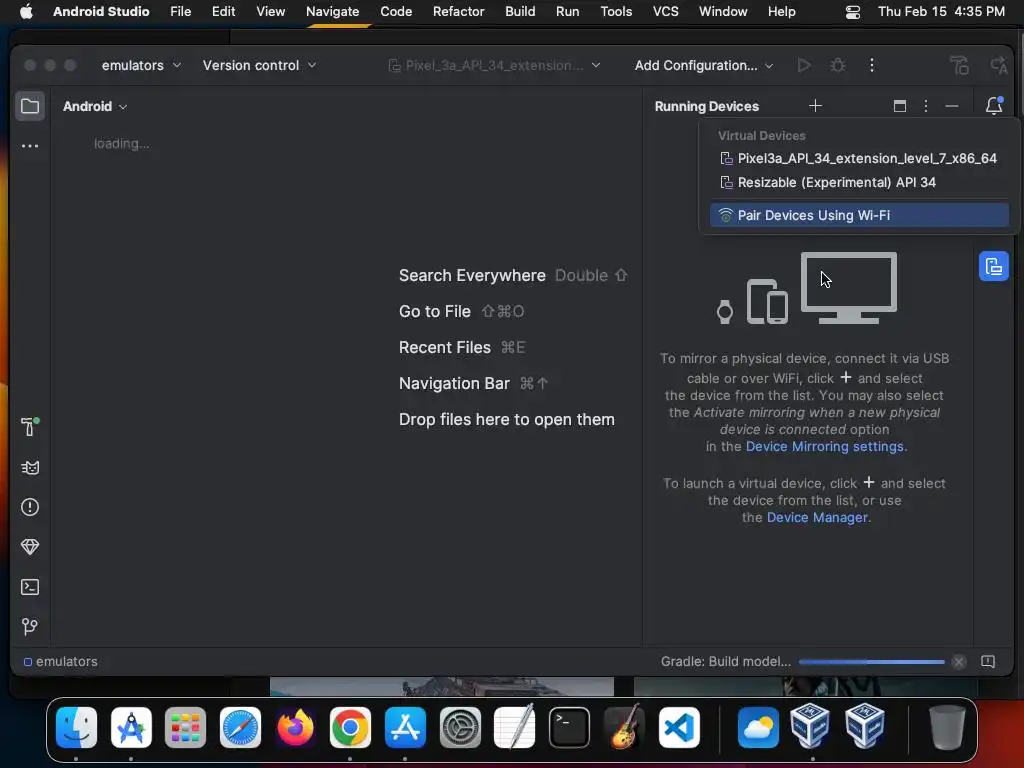Expand the emulators project dropdown
This screenshot has width=1024, height=768.
[141, 65]
